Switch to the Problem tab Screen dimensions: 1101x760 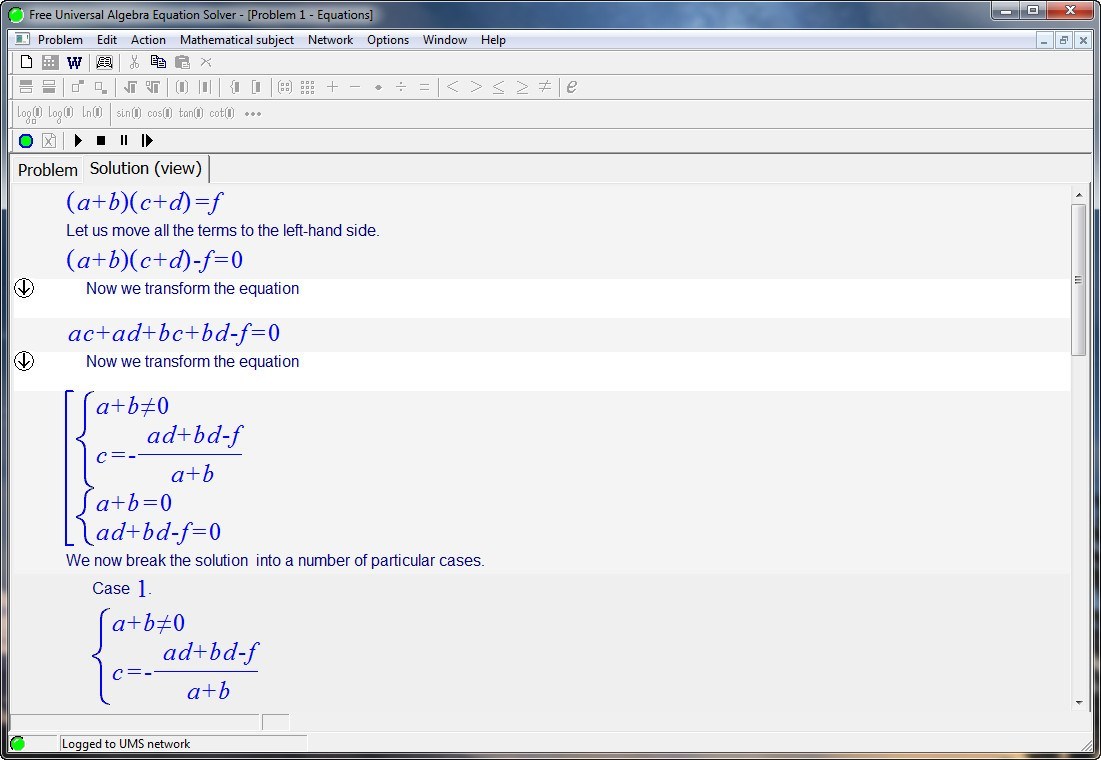(x=48, y=170)
